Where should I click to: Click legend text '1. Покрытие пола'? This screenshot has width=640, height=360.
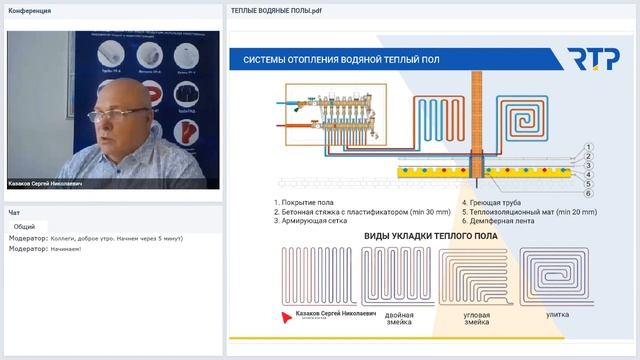[x=304, y=202]
